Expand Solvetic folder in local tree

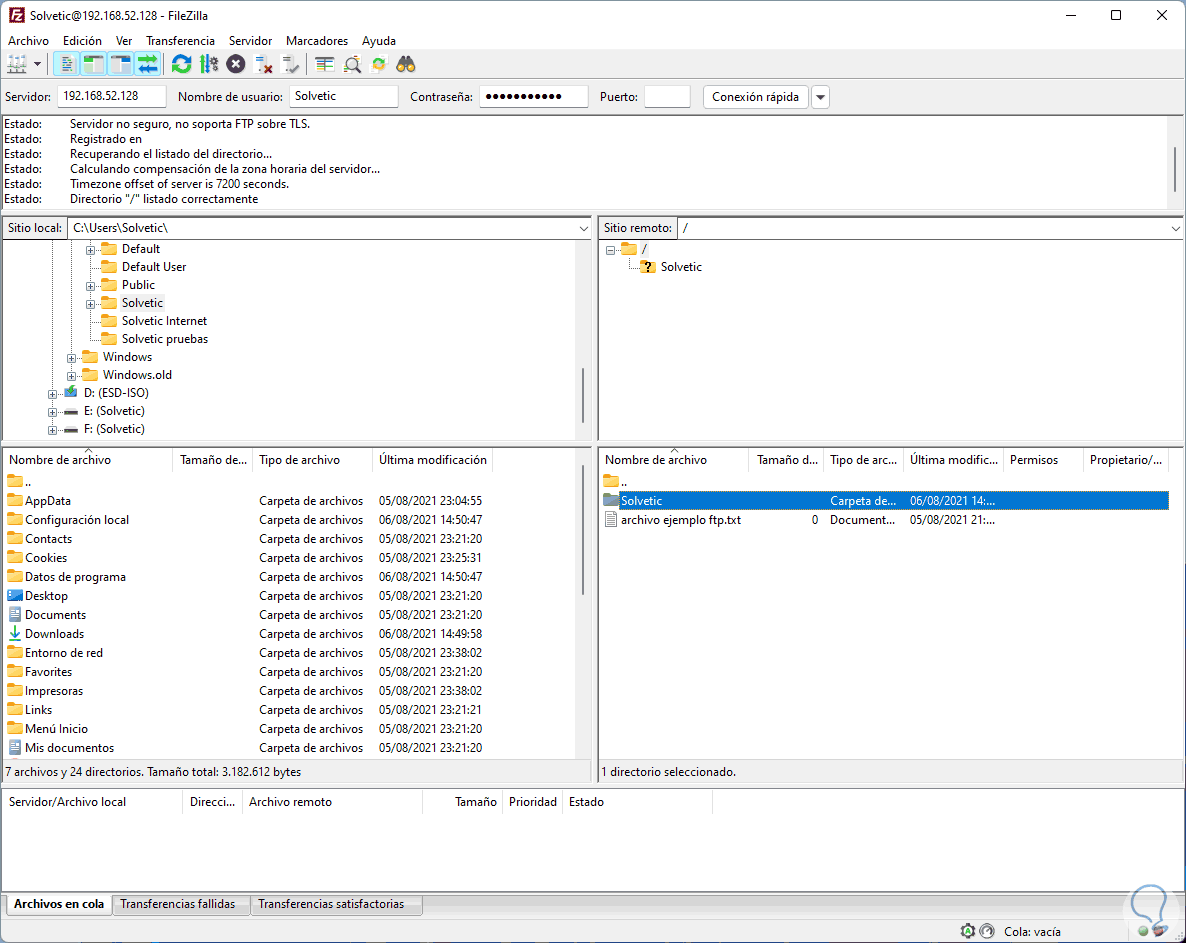(90, 304)
